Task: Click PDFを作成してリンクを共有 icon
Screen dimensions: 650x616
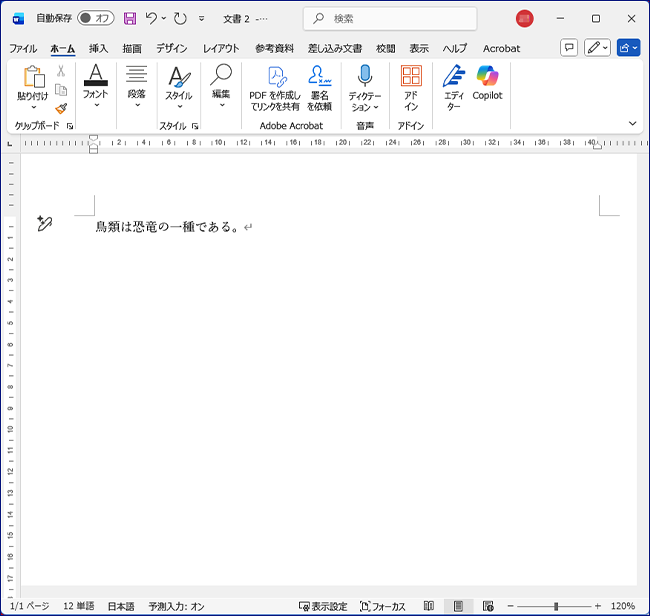Action: coord(275,83)
